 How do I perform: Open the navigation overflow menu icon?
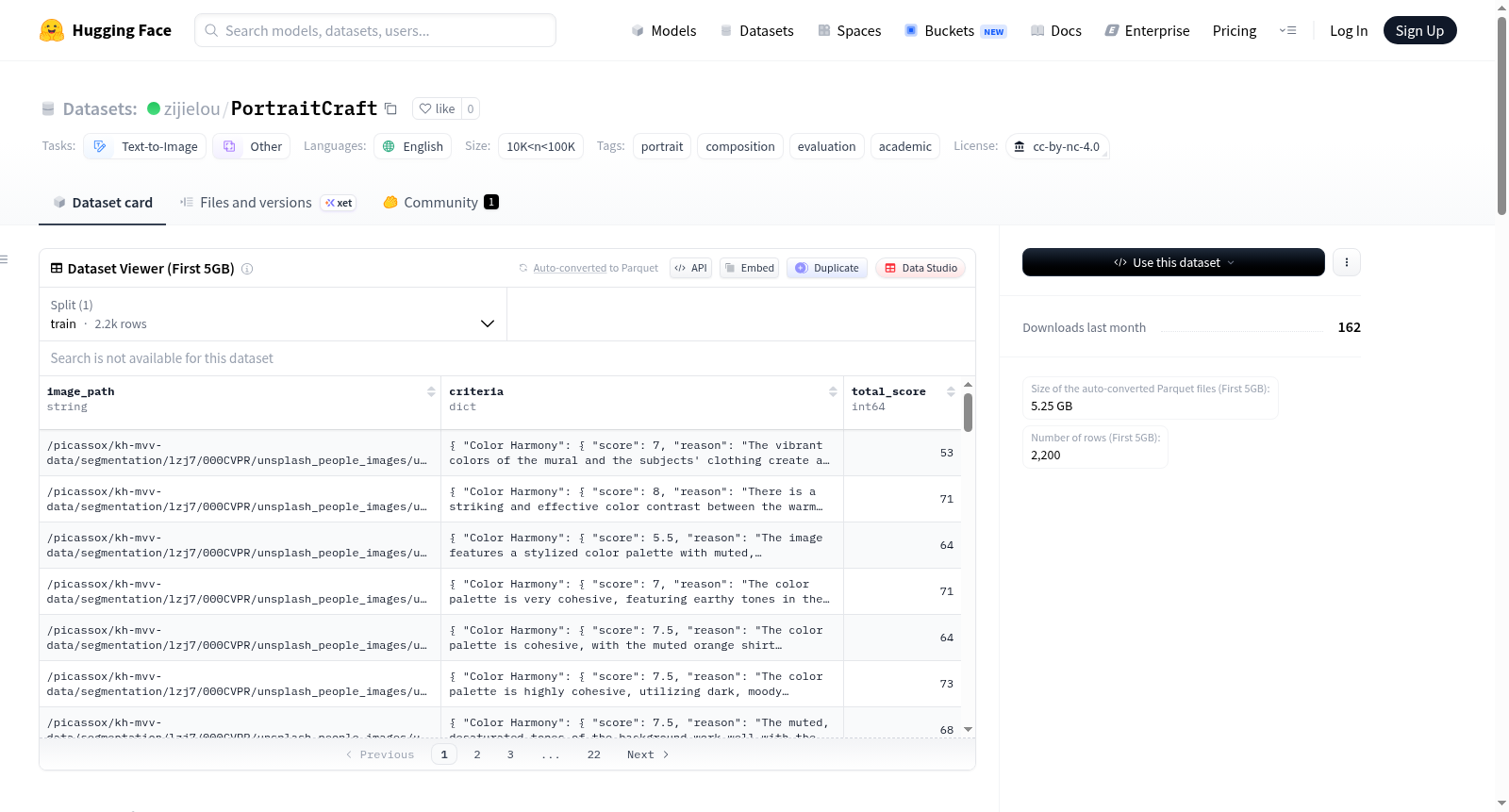pos(1287,30)
